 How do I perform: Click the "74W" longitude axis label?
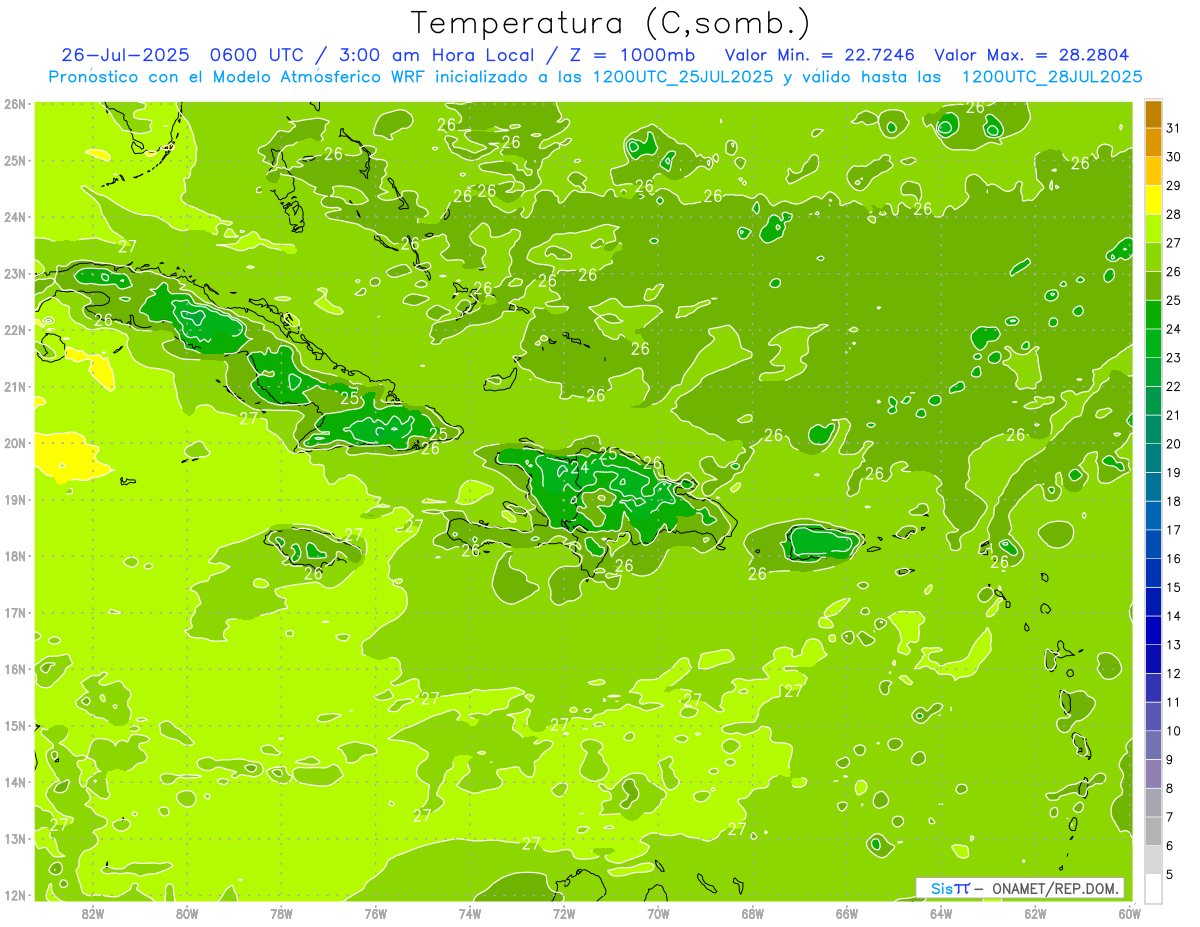click(x=469, y=913)
